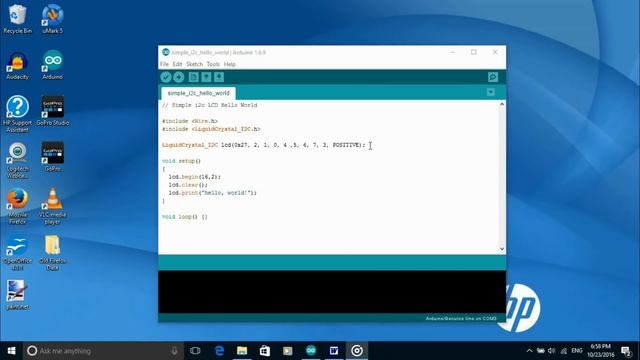
Task: Click the lcd.clear() line
Action: (188, 185)
